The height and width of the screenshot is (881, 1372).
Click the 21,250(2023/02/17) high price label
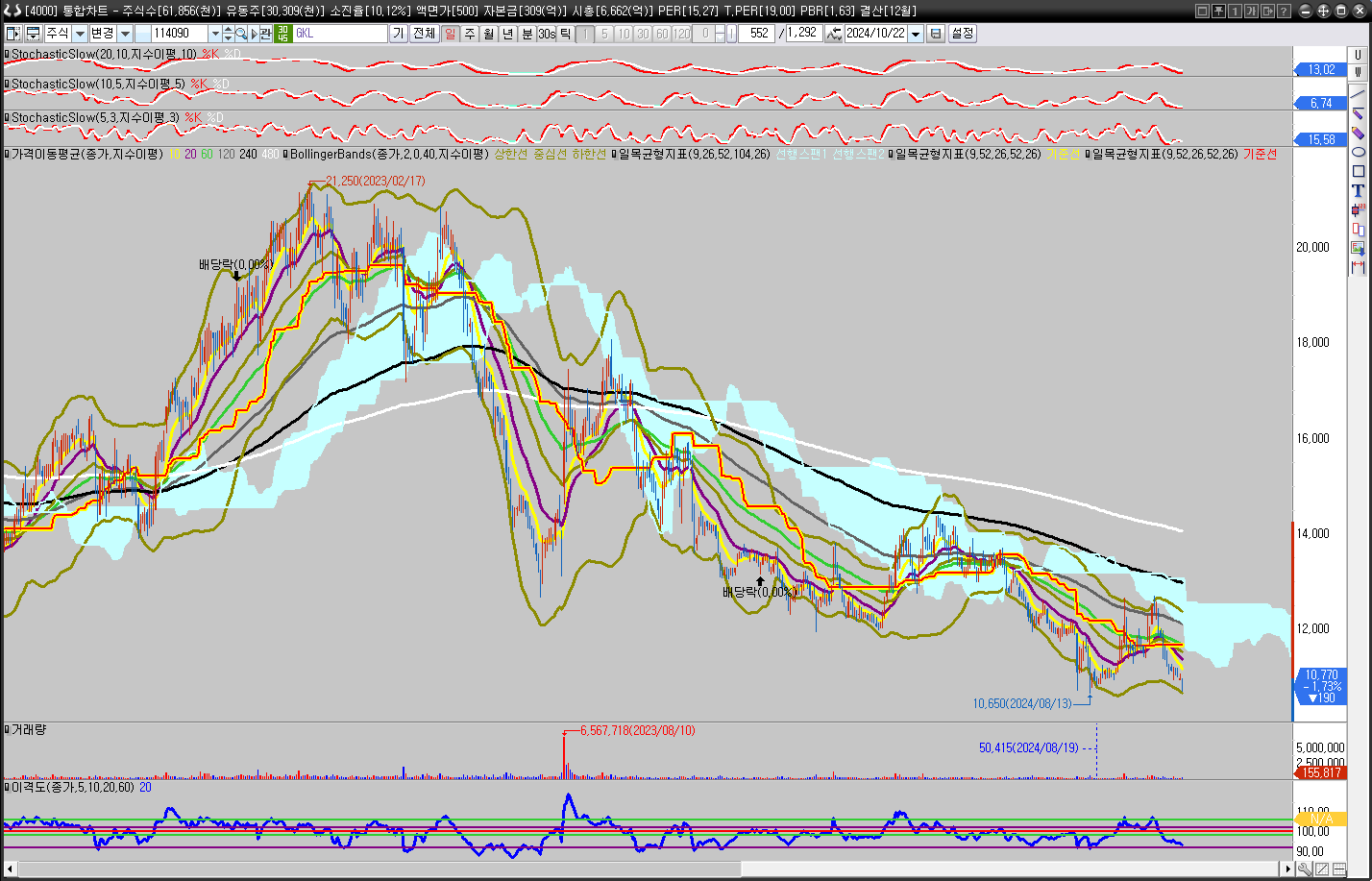[375, 181]
